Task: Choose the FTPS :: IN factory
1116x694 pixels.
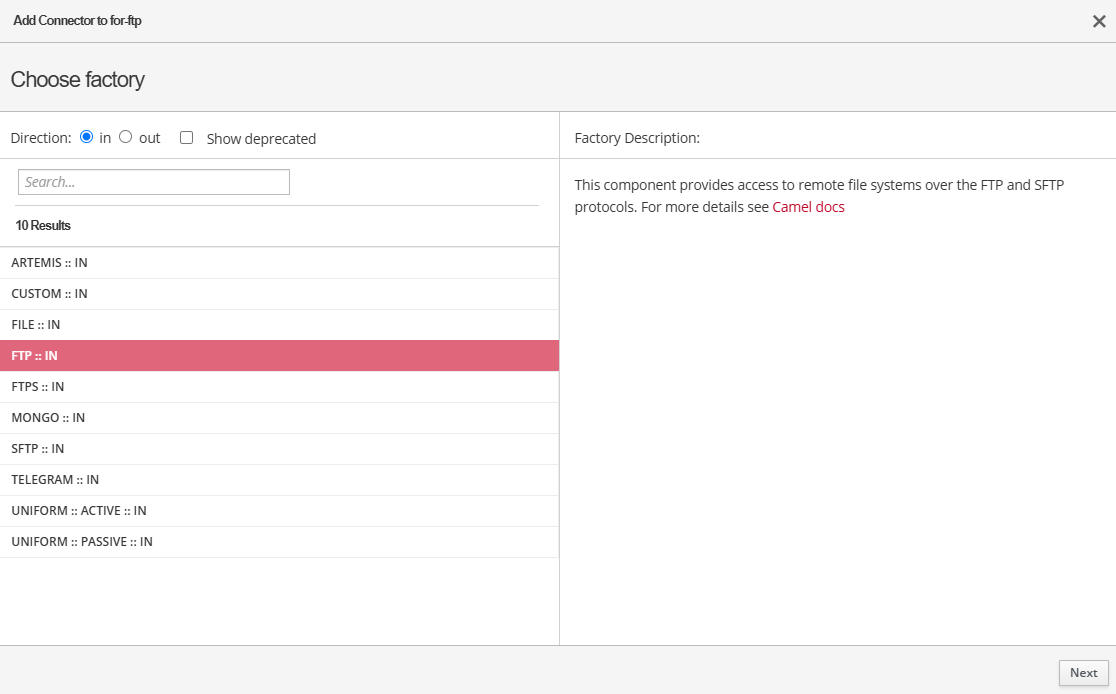Action: (38, 387)
